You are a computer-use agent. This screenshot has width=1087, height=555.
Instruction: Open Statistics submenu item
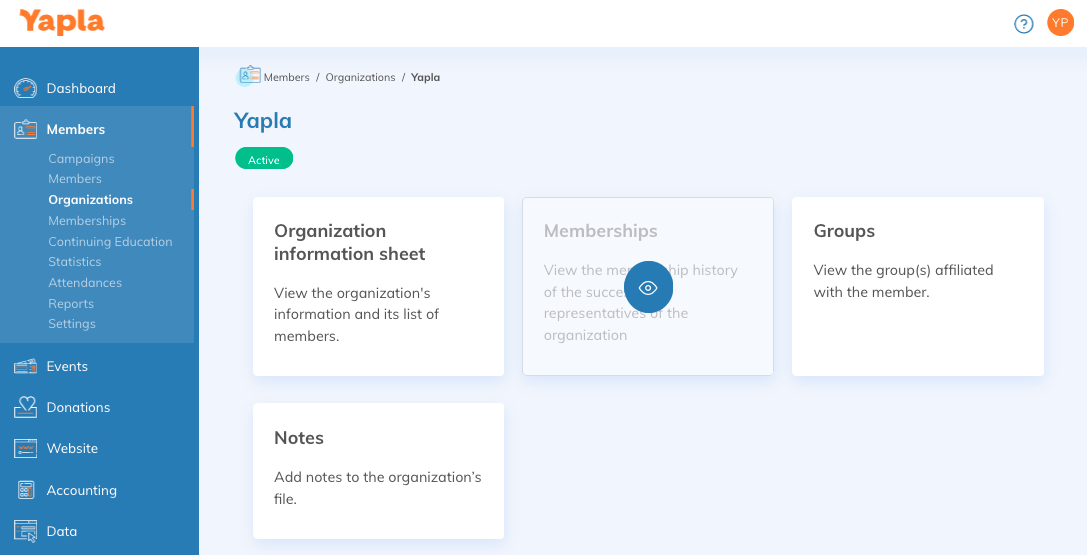pos(74,262)
